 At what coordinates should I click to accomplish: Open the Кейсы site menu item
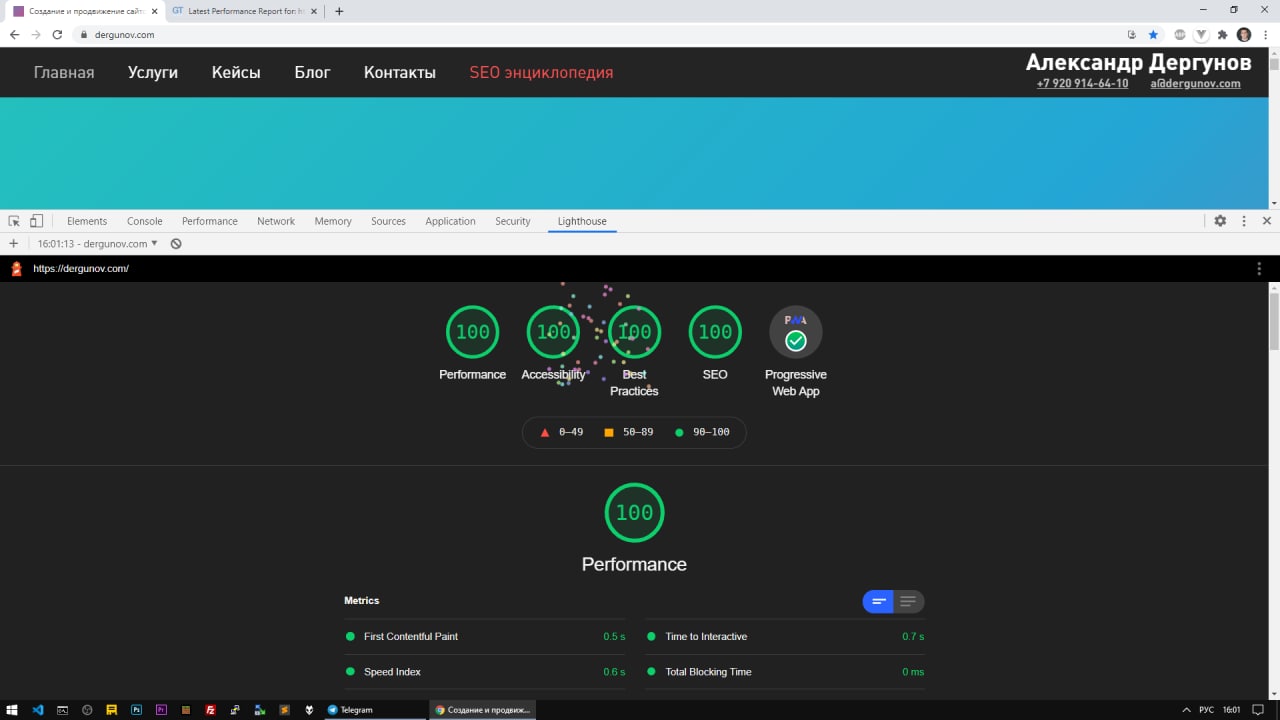pos(236,72)
